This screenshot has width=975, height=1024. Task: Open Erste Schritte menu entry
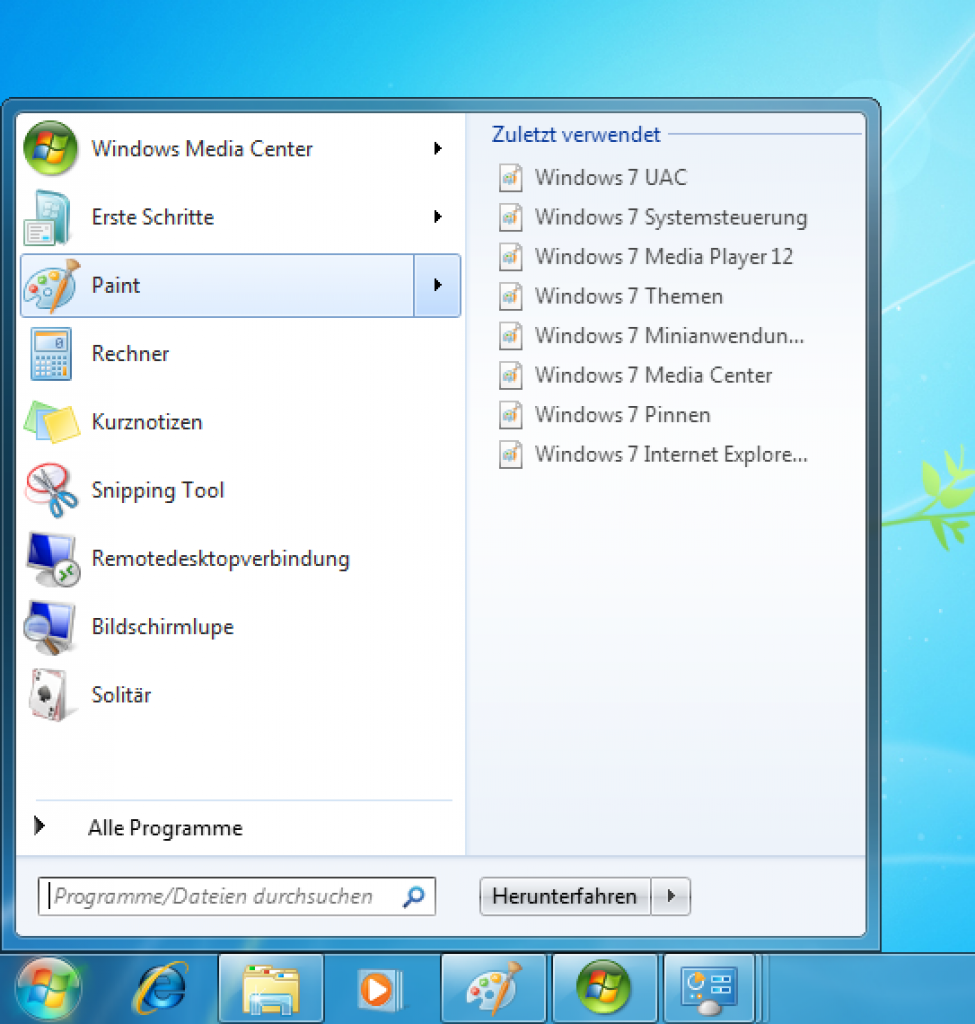(241, 217)
